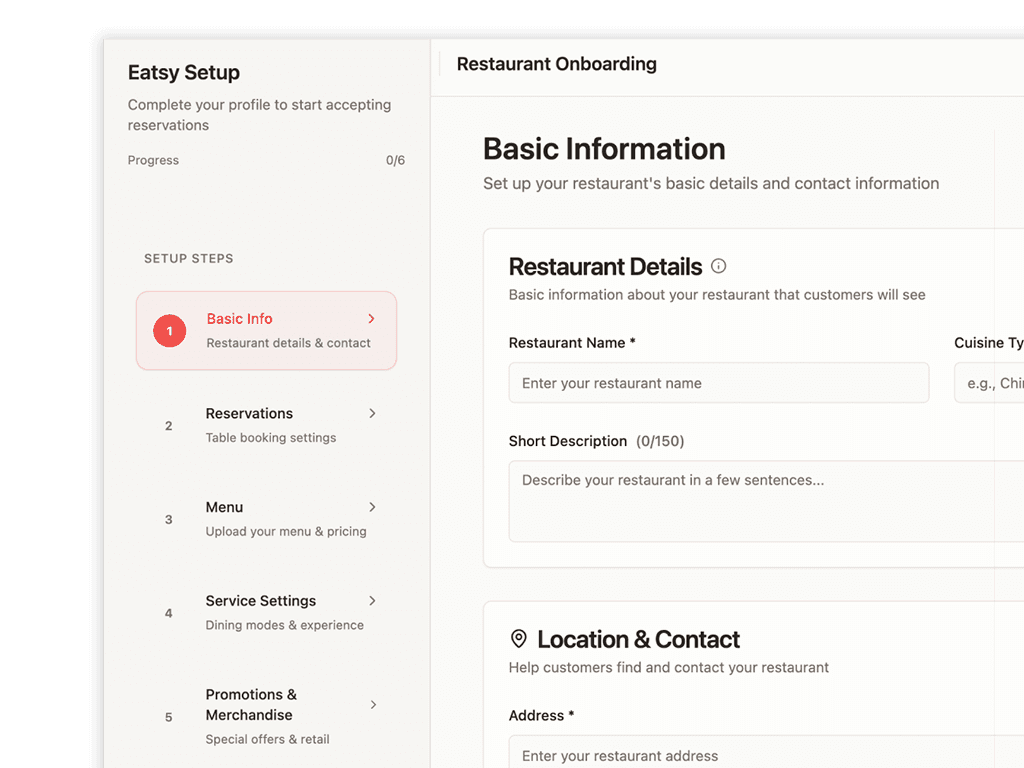
Task: Click the Upload your menu & pricing subtitle
Action: click(x=286, y=532)
